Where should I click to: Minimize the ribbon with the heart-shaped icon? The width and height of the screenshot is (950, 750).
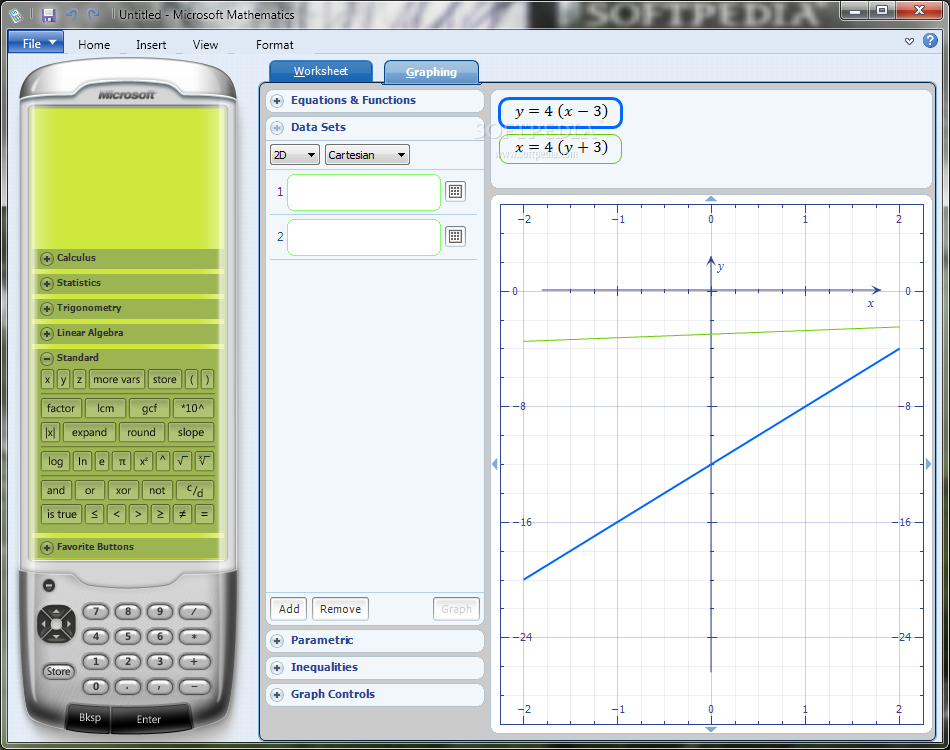pyautogui.click(x=909, y=41)
